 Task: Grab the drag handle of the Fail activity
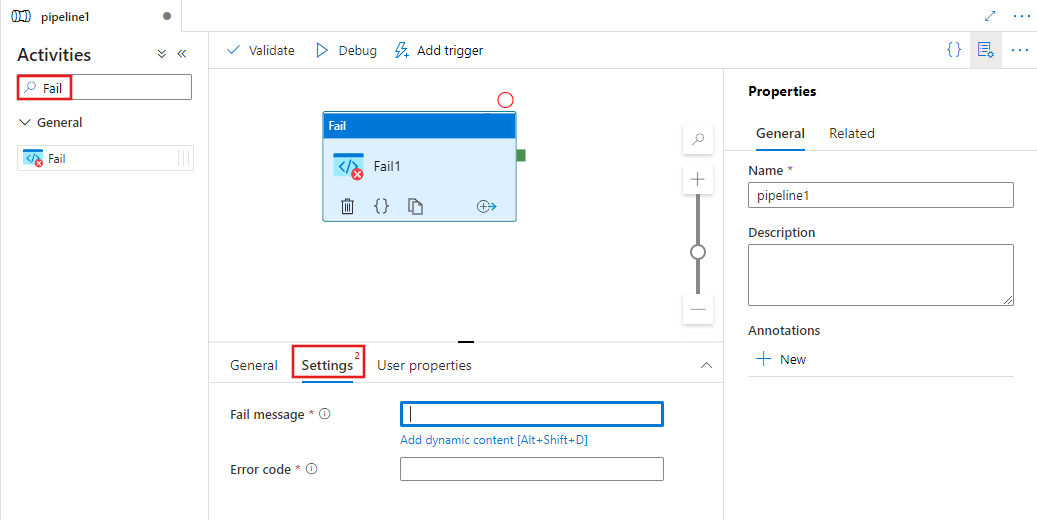184,158
